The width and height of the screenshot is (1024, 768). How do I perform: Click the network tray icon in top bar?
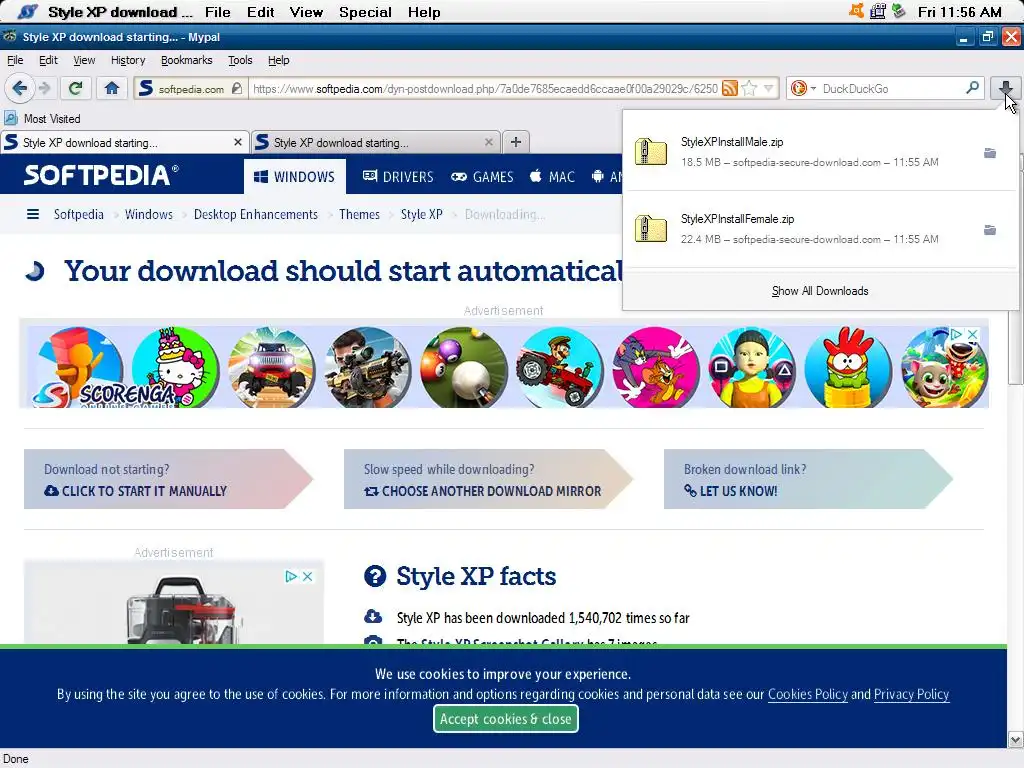point(878,11)
